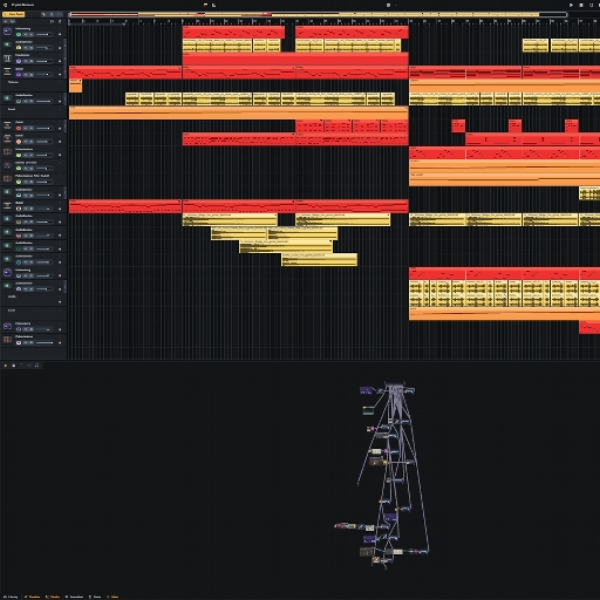
Task: Select the yellow pointer arrow tool
Action: [x=43, y=14]
